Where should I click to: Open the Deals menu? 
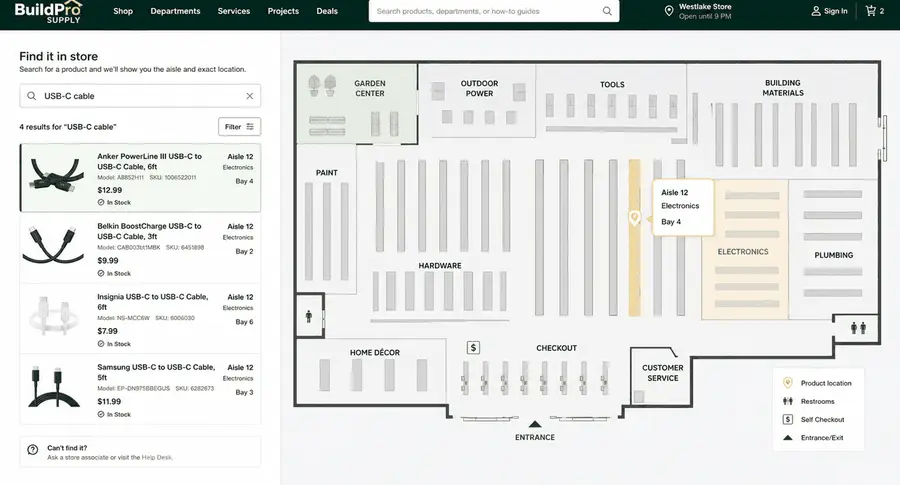(327, 11)
